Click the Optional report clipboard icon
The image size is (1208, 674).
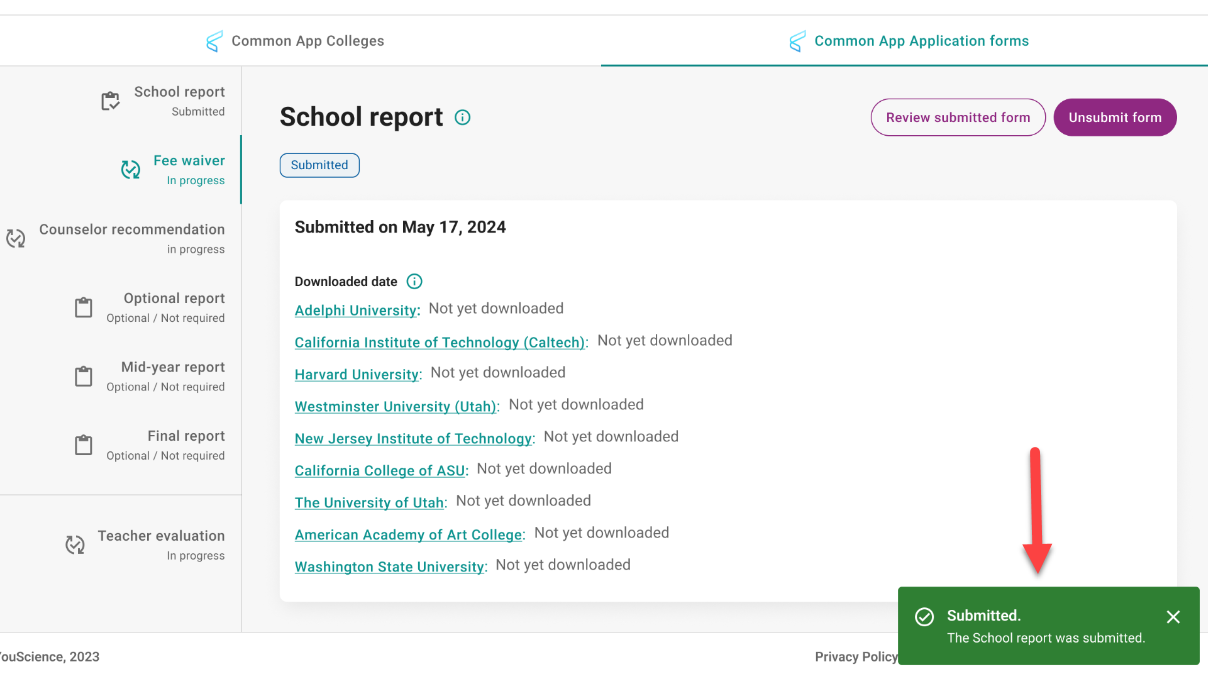(x=84, y=307)
